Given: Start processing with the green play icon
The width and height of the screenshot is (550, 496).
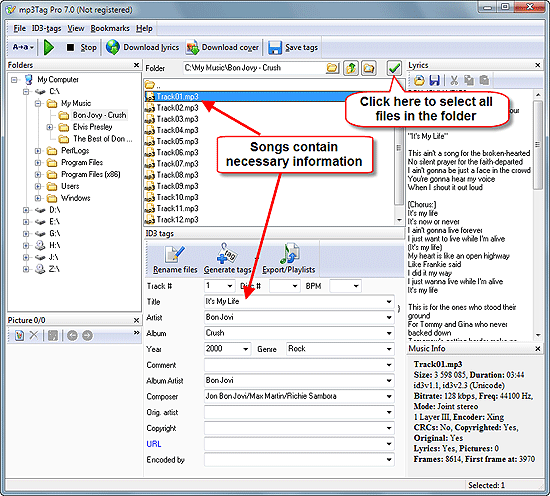Looking at the screenshot, I should [49, 47].
